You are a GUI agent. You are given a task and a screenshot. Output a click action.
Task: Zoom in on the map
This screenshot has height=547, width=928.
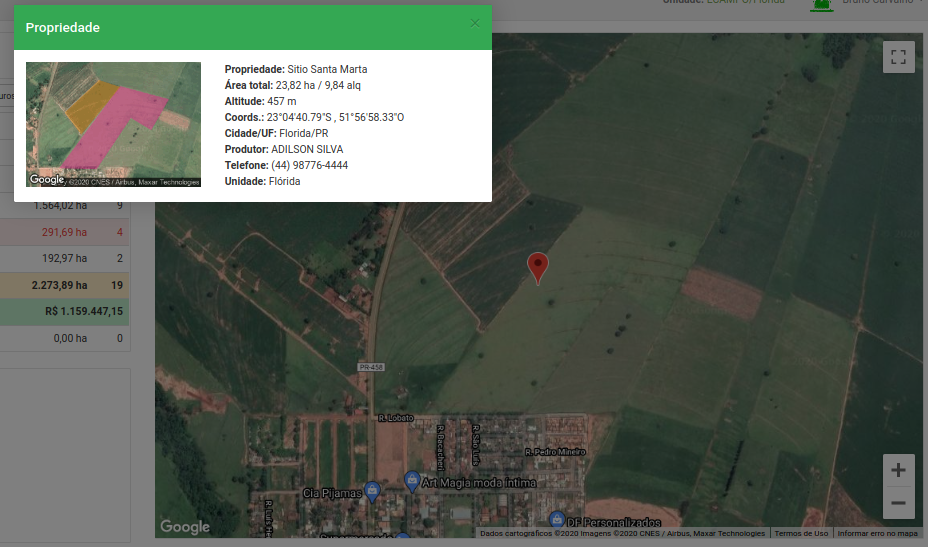point(898,470)
